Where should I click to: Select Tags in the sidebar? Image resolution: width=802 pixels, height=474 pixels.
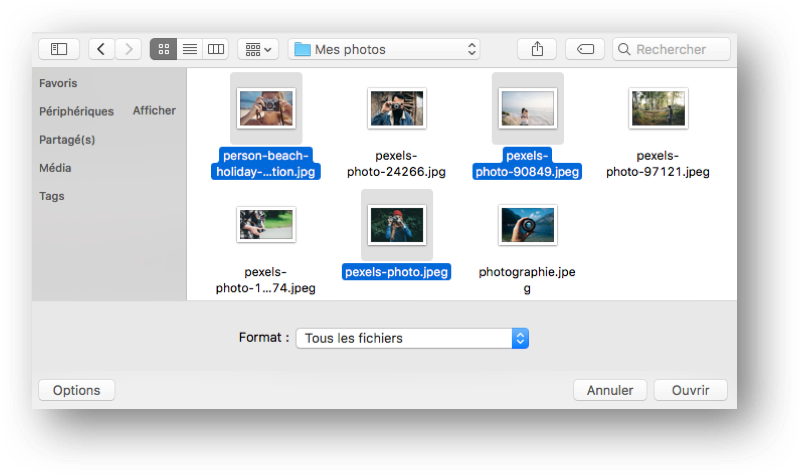point(52,196)
